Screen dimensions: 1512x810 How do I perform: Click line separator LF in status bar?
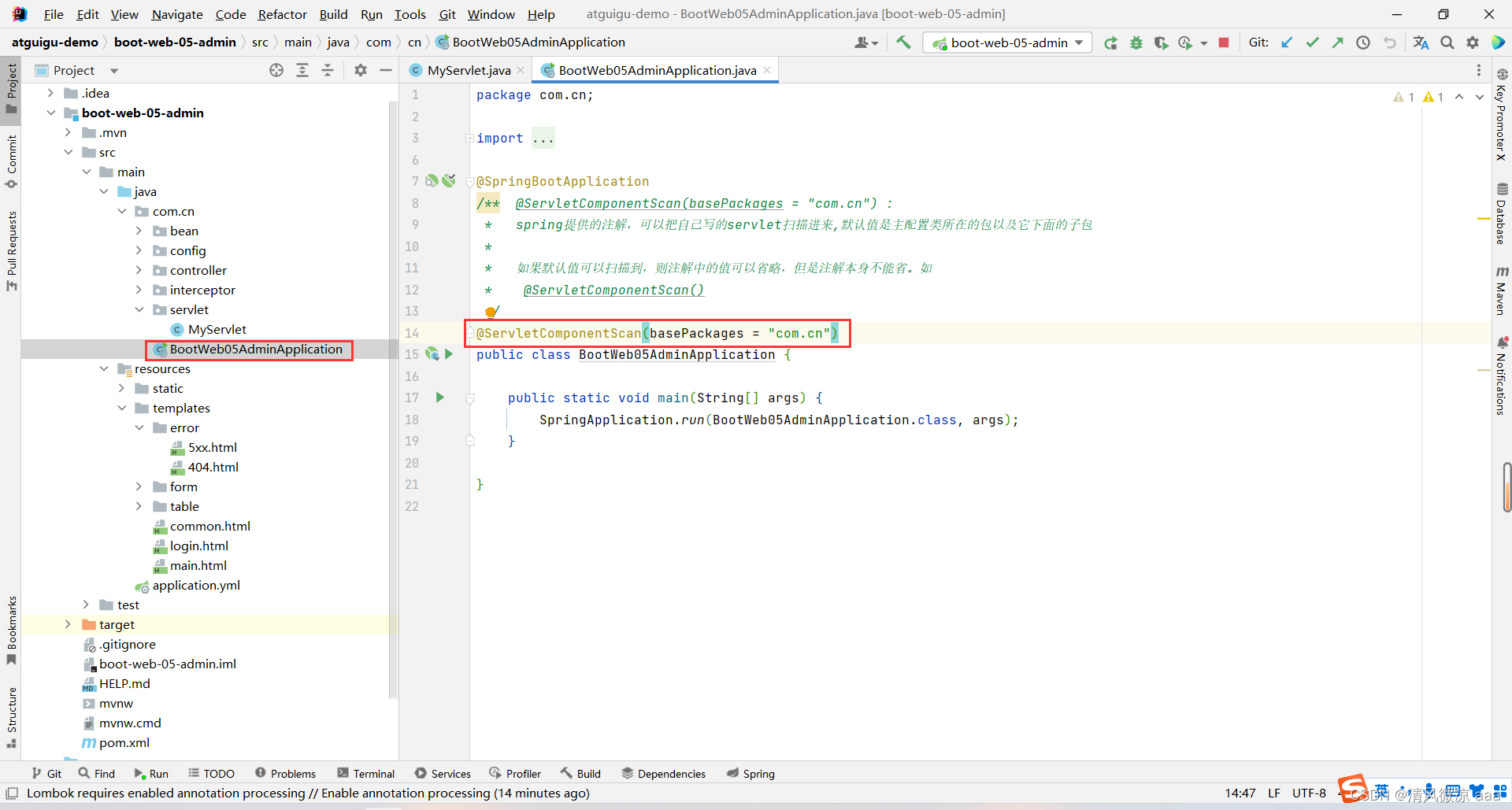(1273, 793)
